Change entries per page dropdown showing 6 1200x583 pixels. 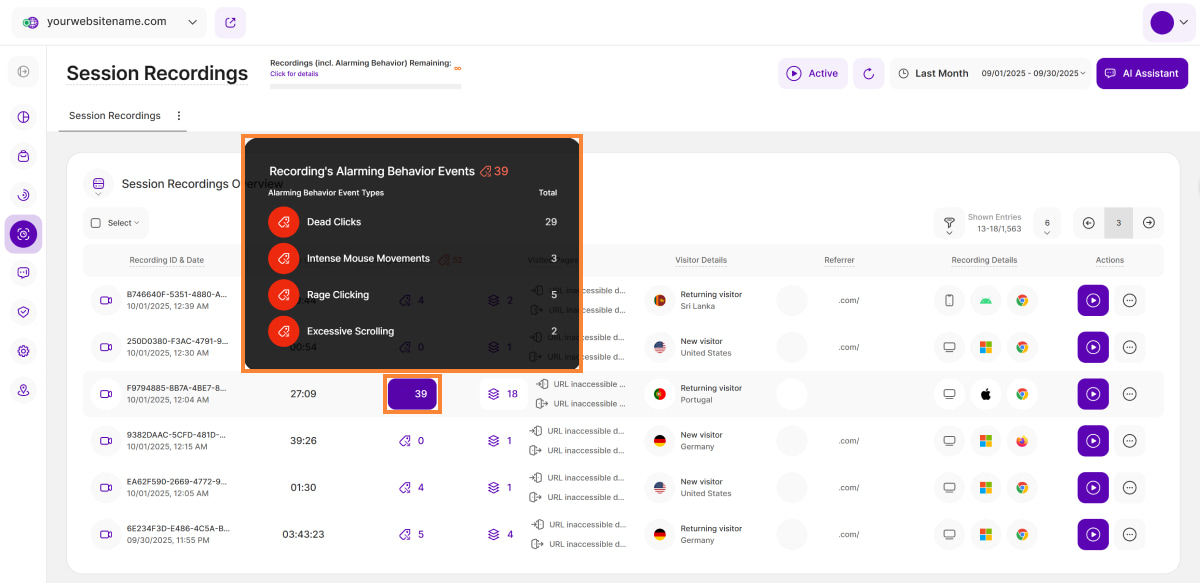point(1046,224)
